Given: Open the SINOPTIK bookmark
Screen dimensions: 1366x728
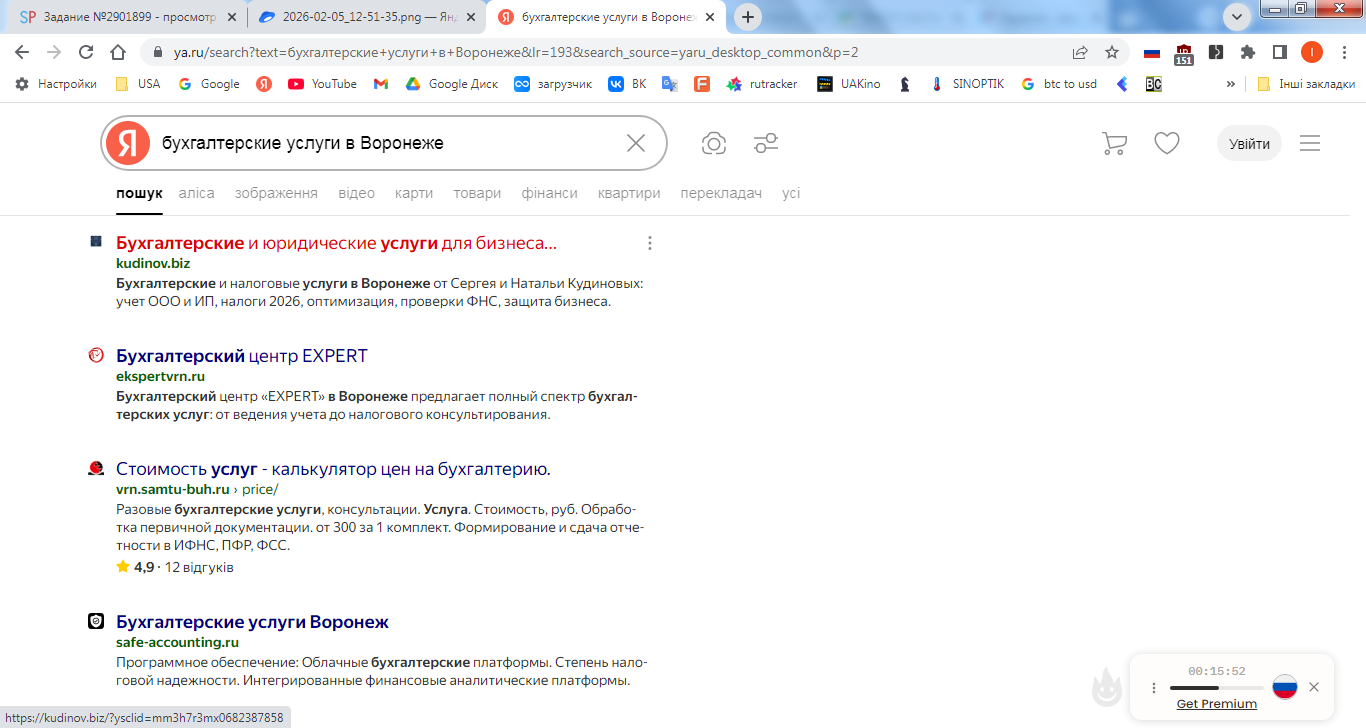Looking at the screenshot, I should click(966, 84).
